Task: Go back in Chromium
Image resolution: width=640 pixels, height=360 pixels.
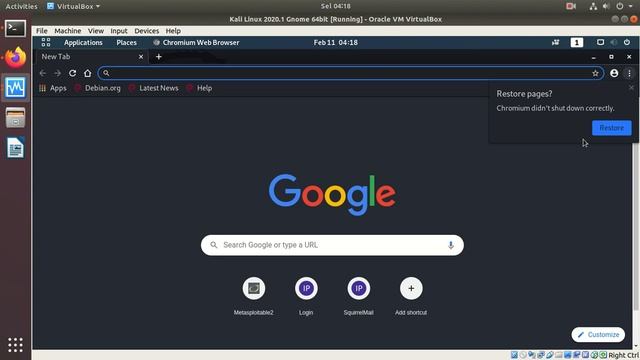Action: (x=43, y=73)
